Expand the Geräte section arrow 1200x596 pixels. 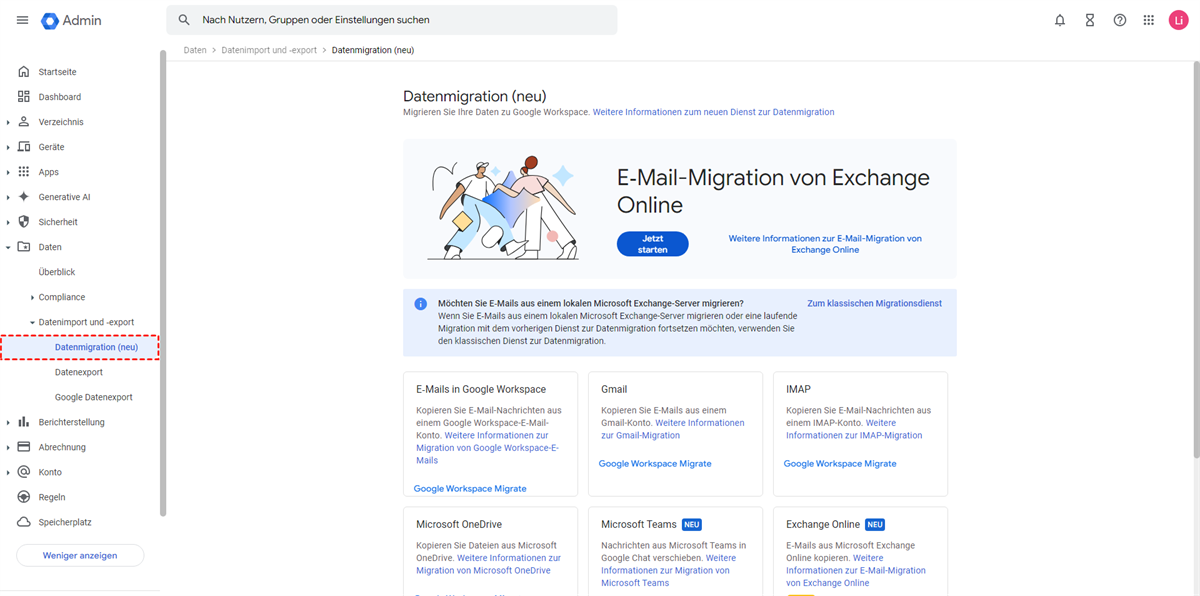[x=8, y=147]
